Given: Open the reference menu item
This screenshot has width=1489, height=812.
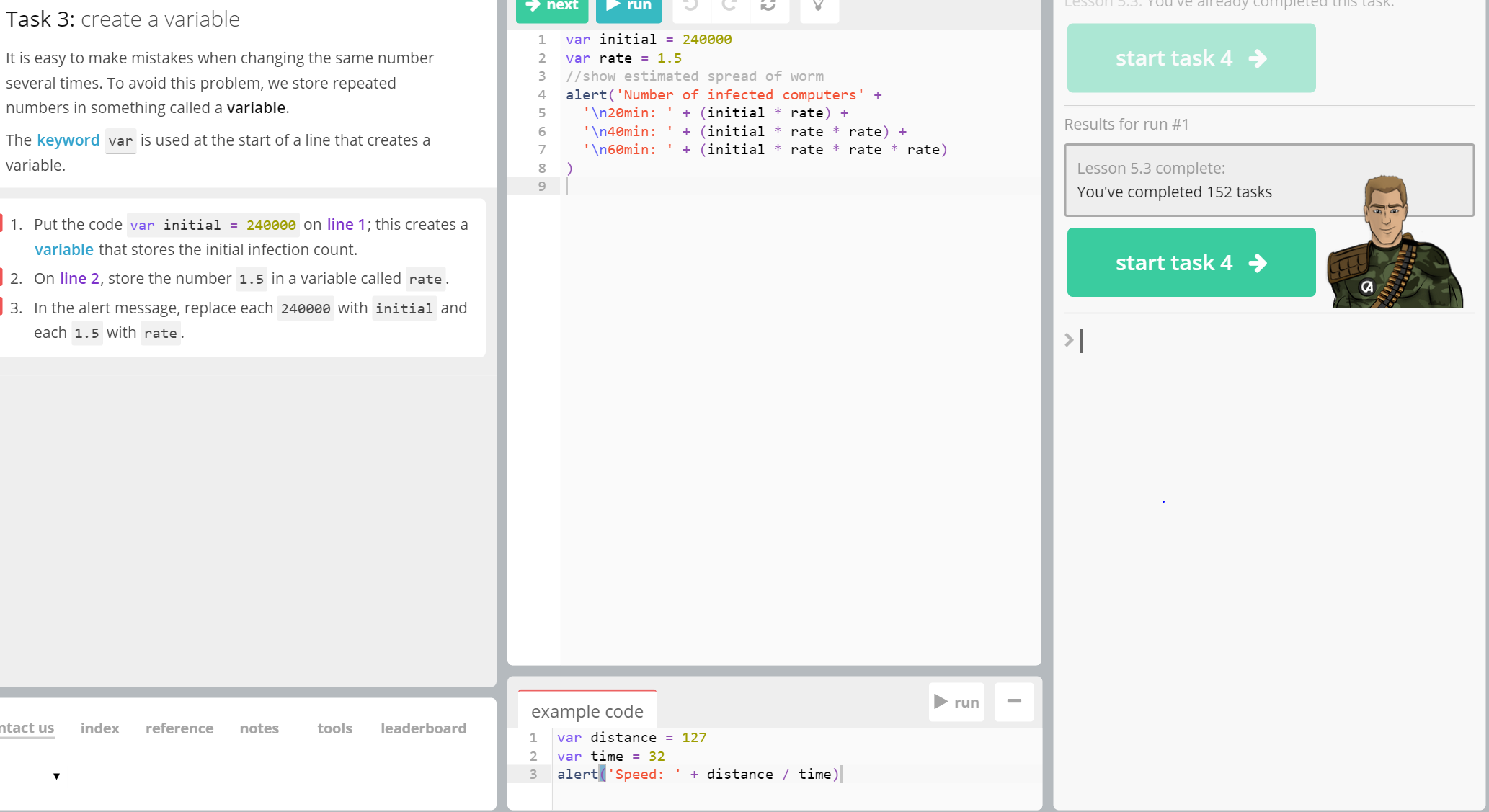Looking at the screenshot, I should (179, 728).
